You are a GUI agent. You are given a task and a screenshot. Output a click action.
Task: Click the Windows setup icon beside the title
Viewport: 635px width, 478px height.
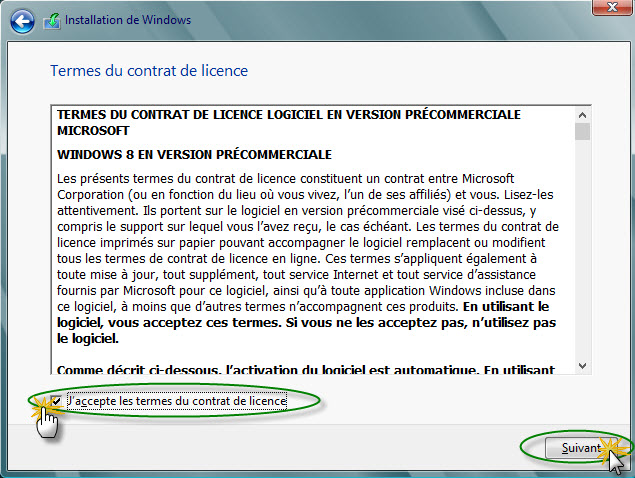point(52,21)
